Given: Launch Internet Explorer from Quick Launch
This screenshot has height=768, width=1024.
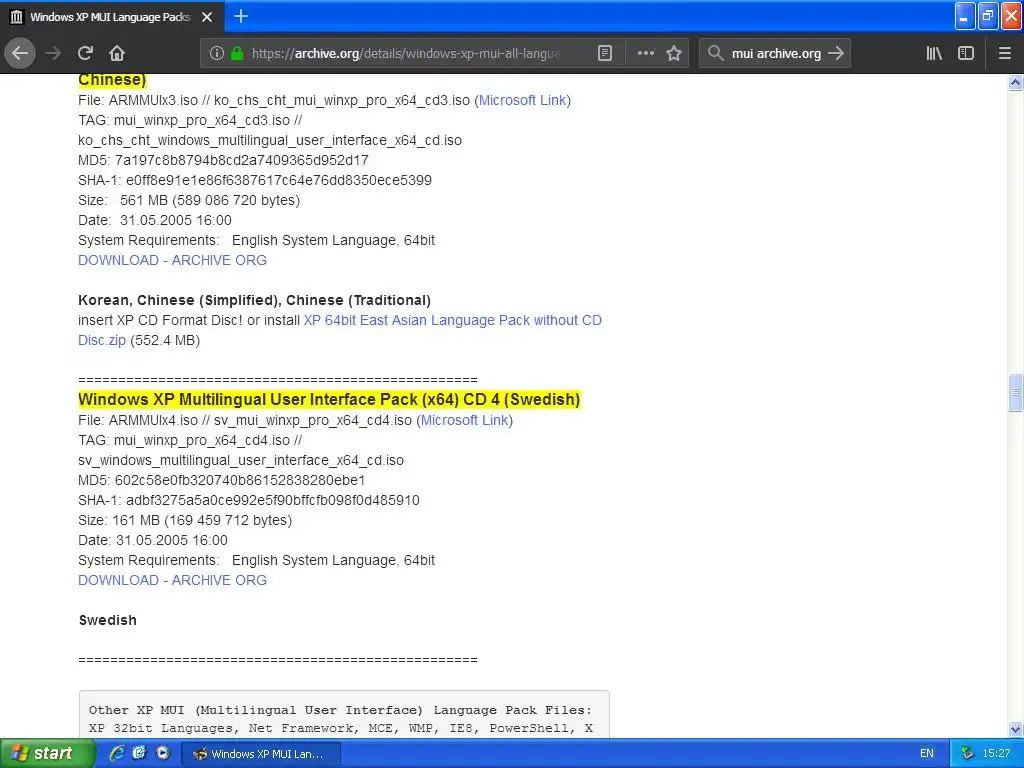Looking at the screenshot, I should point(117,754).
